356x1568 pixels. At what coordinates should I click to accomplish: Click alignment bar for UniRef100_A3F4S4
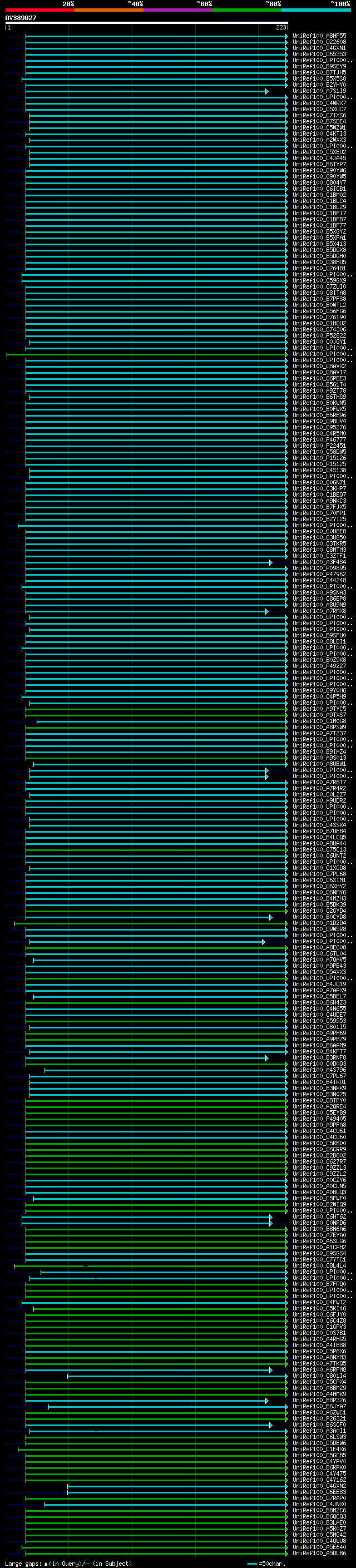click(149, 562)
